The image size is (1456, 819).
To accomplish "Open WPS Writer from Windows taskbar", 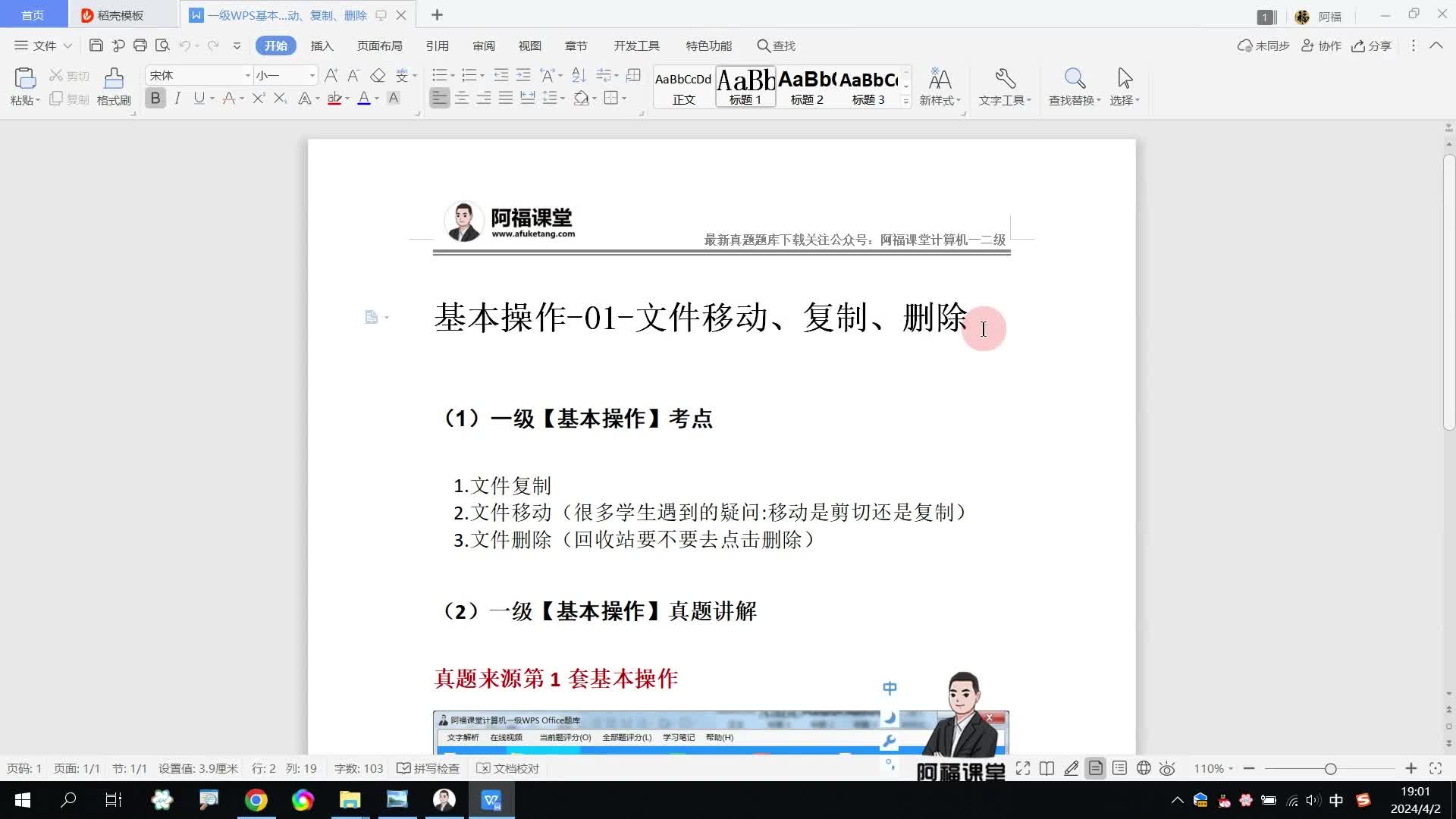I will (491, 800).
